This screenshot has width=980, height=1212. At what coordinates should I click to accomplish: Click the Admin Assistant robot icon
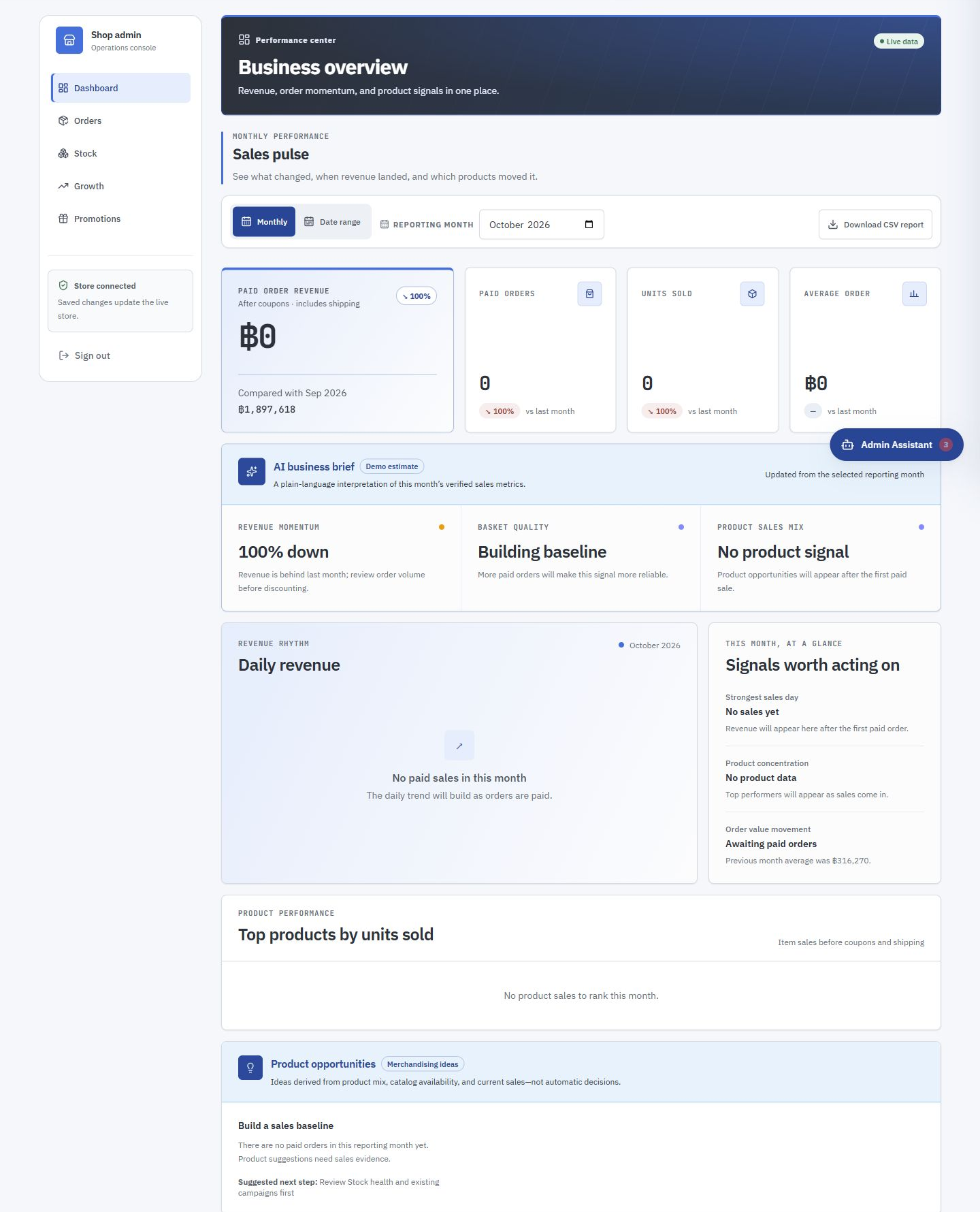point(848,445)
